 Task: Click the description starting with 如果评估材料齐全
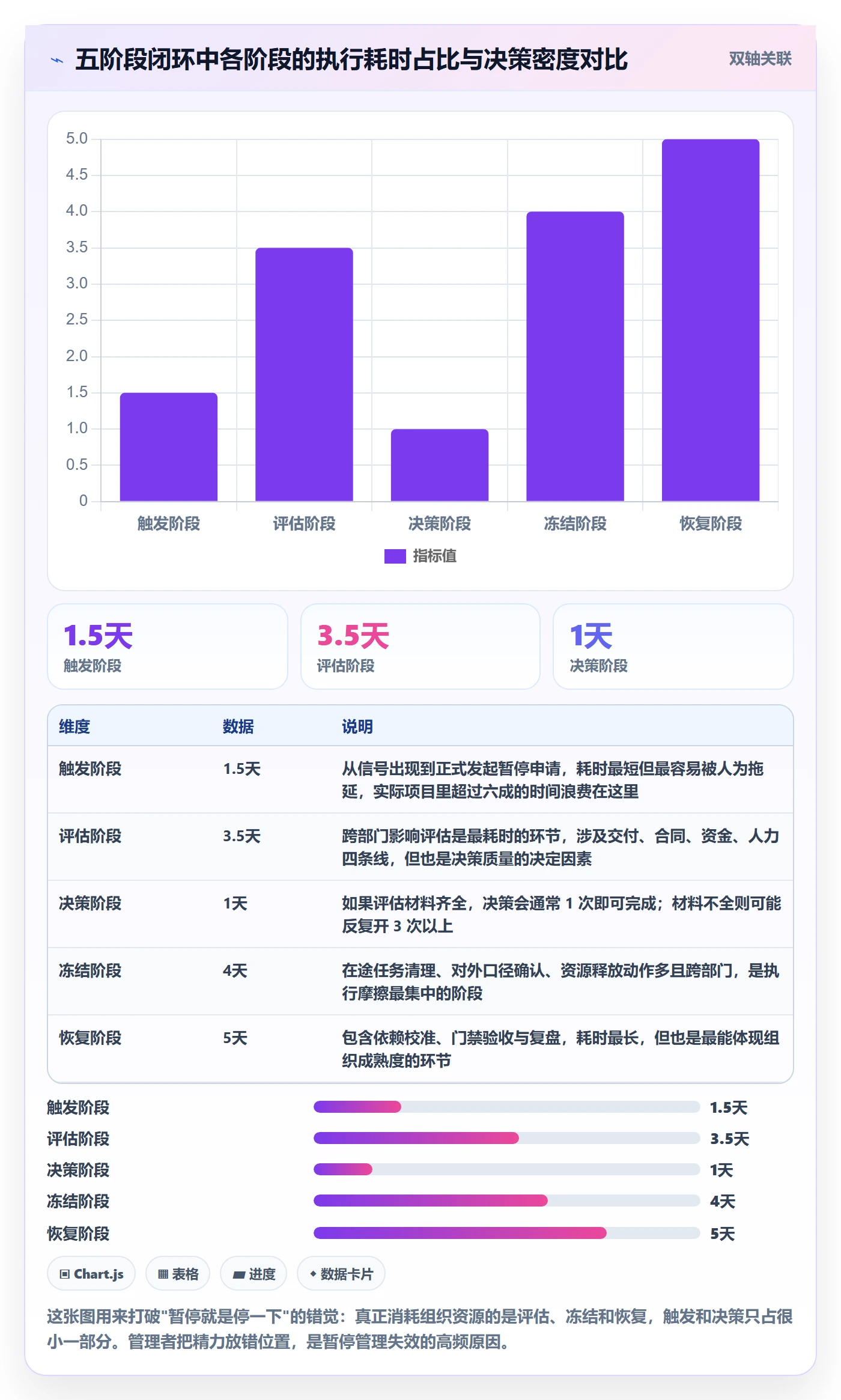[x=561, y=915]
